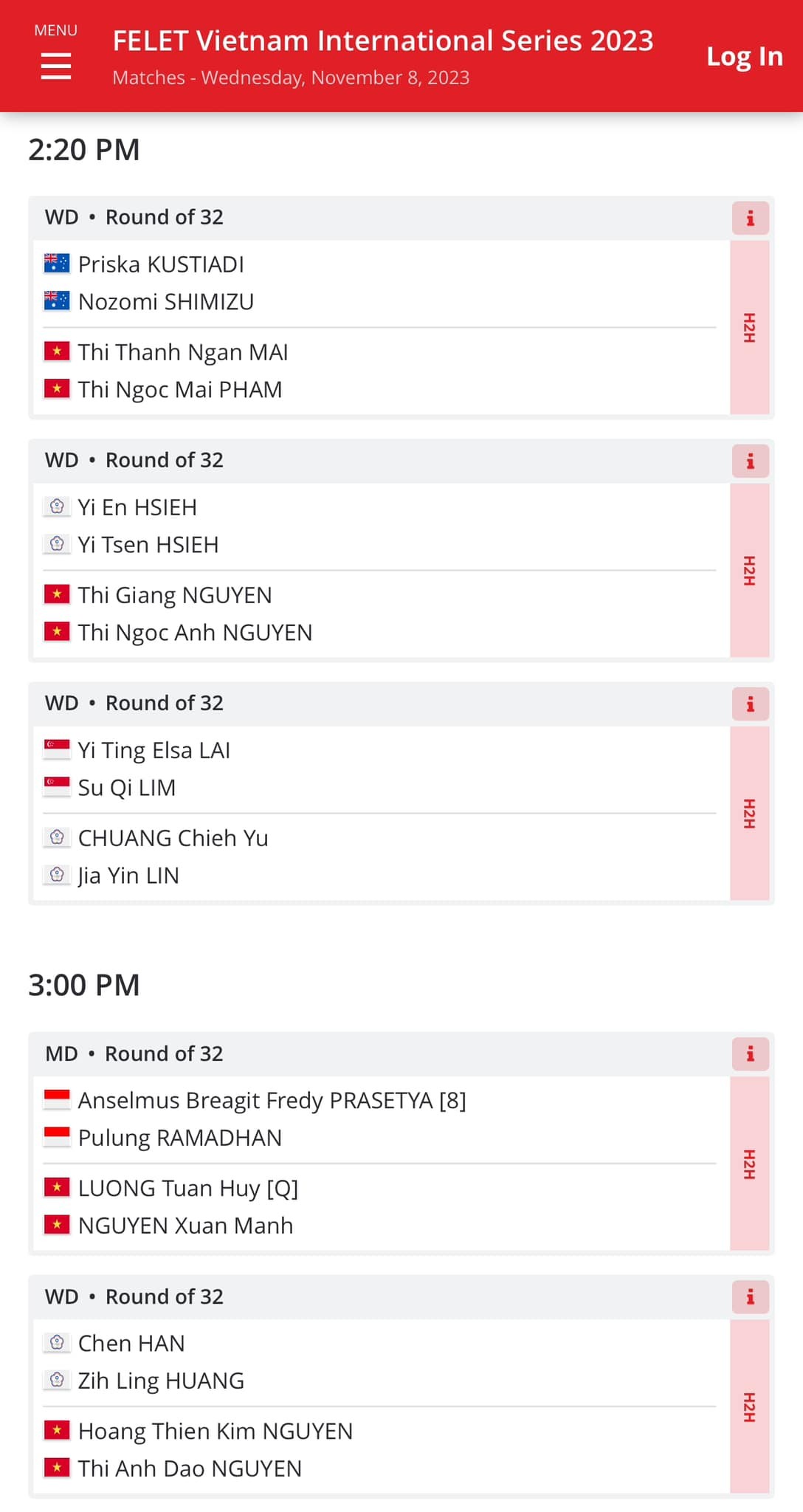Screen dimensions: 803x1512
Task: Open player Su Qi LIM
Action: [x=127, y=788]
